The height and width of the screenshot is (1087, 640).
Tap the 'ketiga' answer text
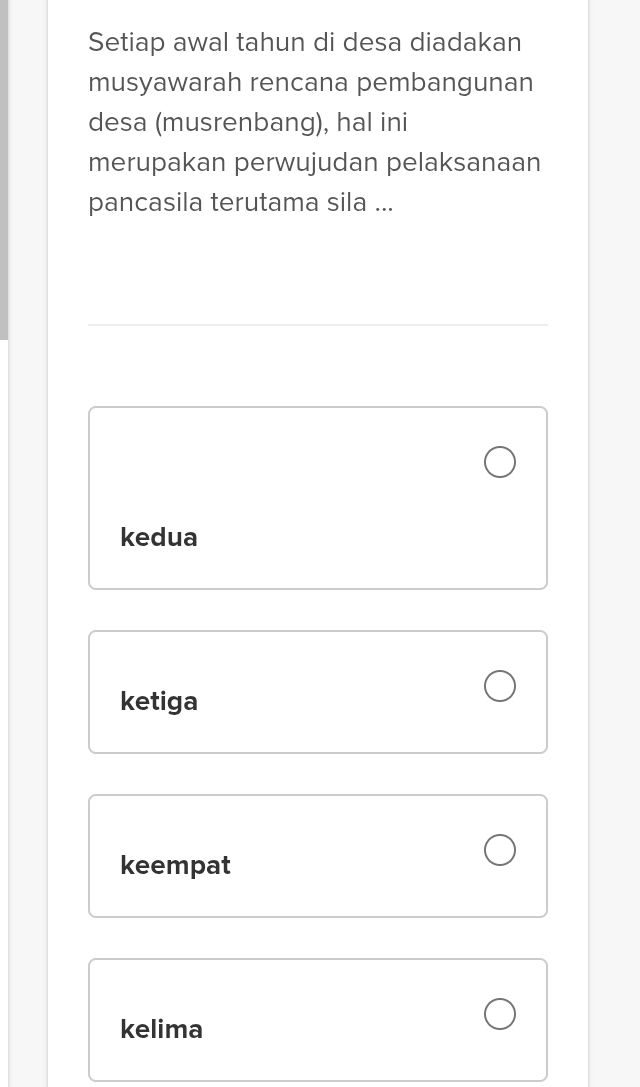click(x=158, y=701)
